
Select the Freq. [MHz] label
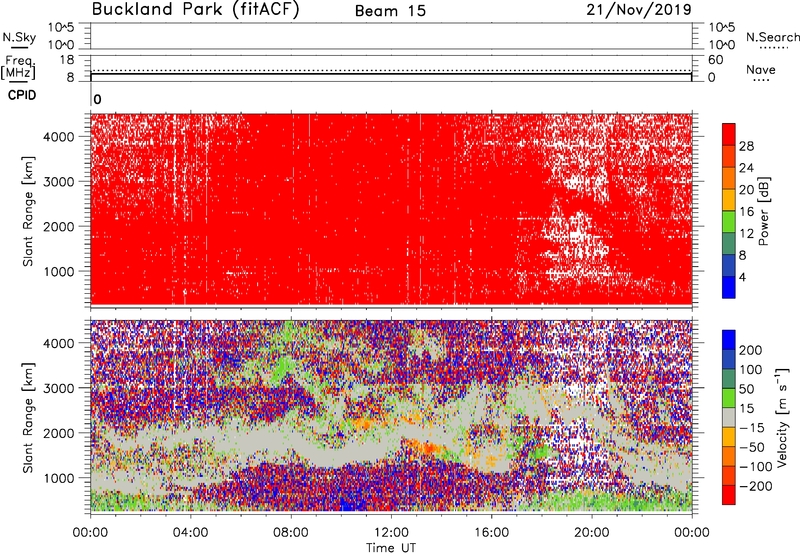[x=18, y=67]
